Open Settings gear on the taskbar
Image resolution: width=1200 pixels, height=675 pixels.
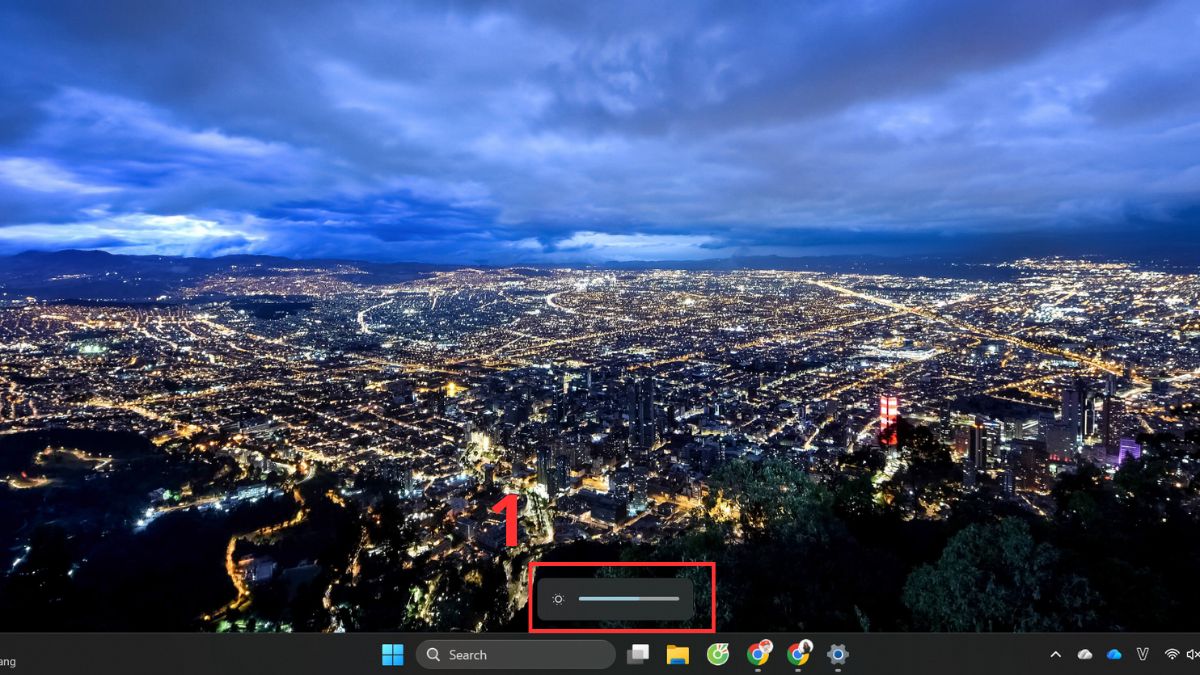coord(838,654)
